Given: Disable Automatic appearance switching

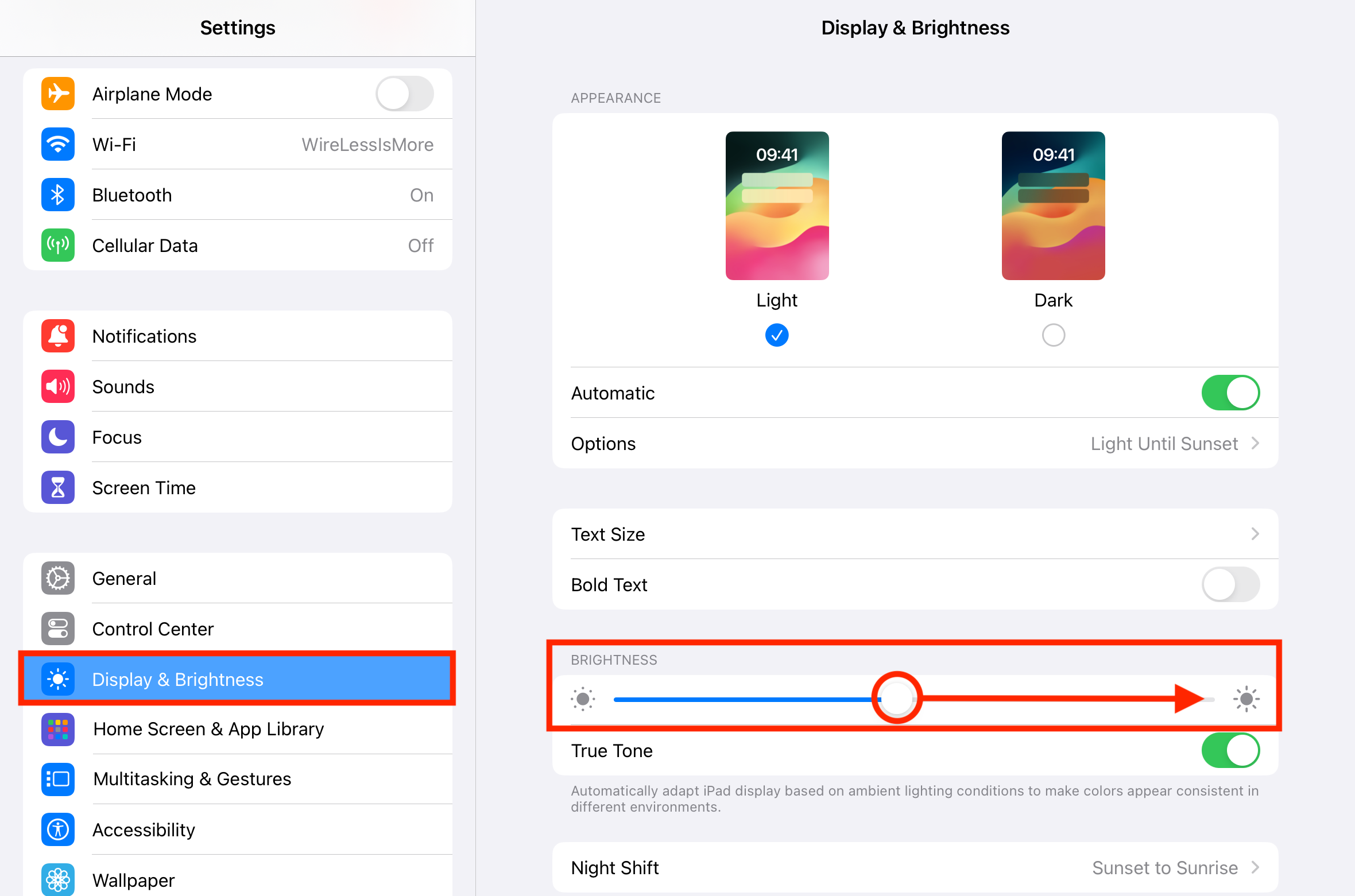Looking at the screenshot, I should point(1230,393).
